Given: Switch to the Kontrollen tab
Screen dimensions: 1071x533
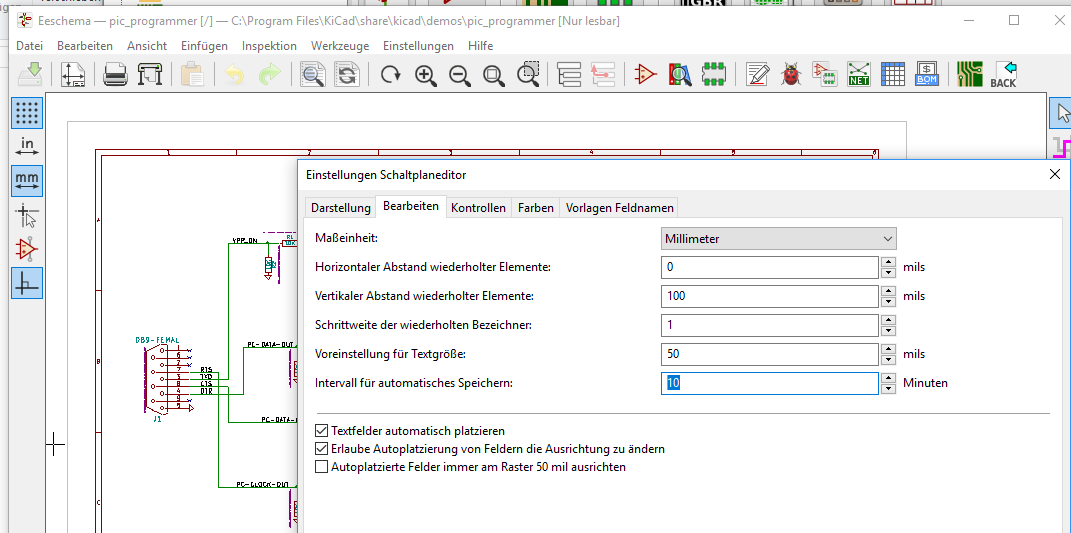Looking at the screenshot, I should 478,208.
